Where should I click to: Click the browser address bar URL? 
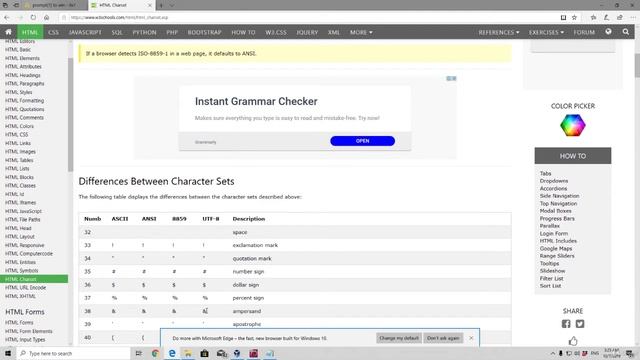[x=119, y=18]
